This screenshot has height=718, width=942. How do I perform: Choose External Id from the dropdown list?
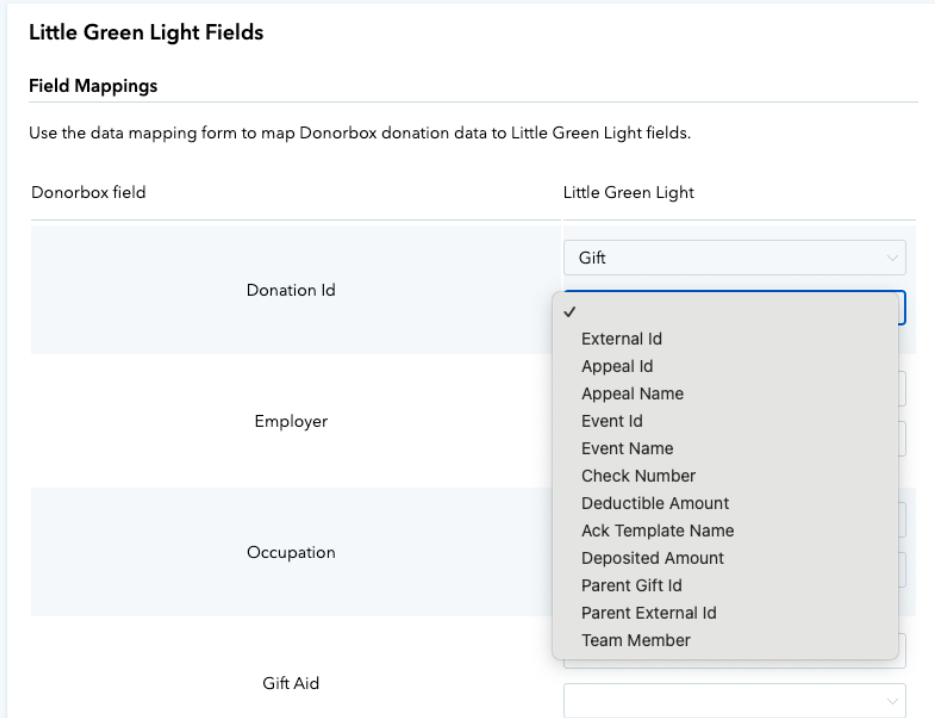click(725, 339)
